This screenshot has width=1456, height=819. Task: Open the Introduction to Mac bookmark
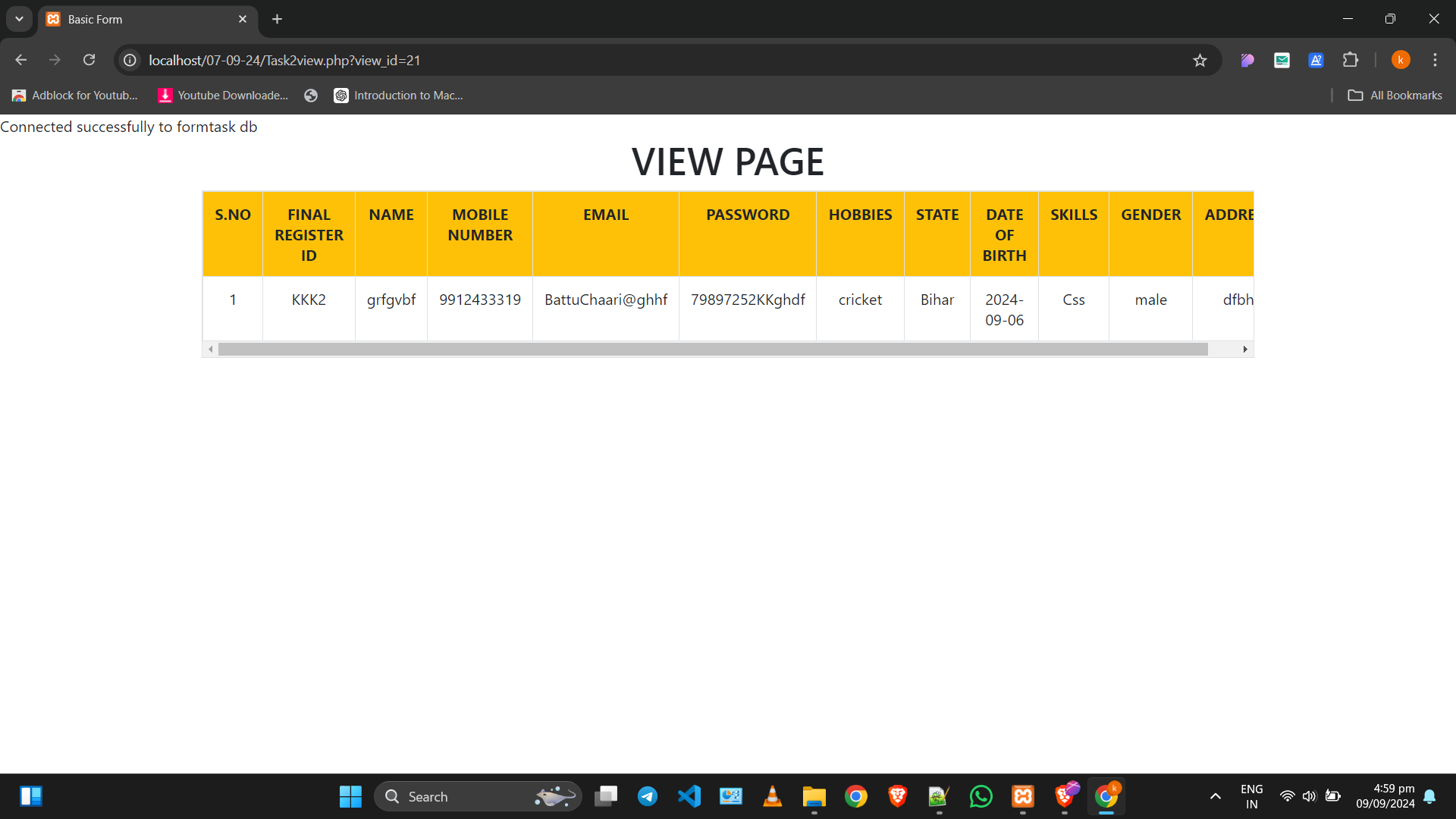[x=399, y=96]
